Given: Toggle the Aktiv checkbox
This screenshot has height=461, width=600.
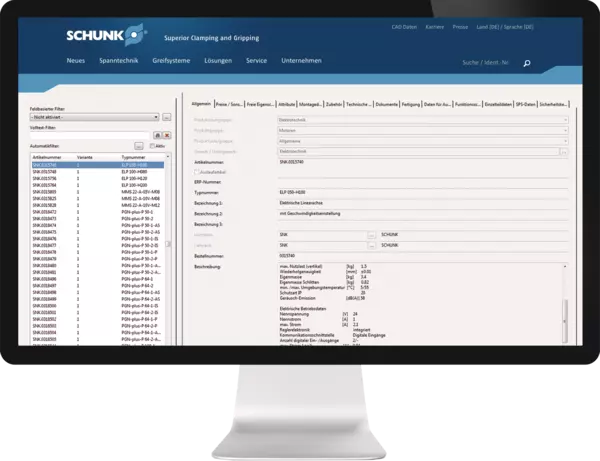Looking at the screenshot, I should click(x=152, y=146).
